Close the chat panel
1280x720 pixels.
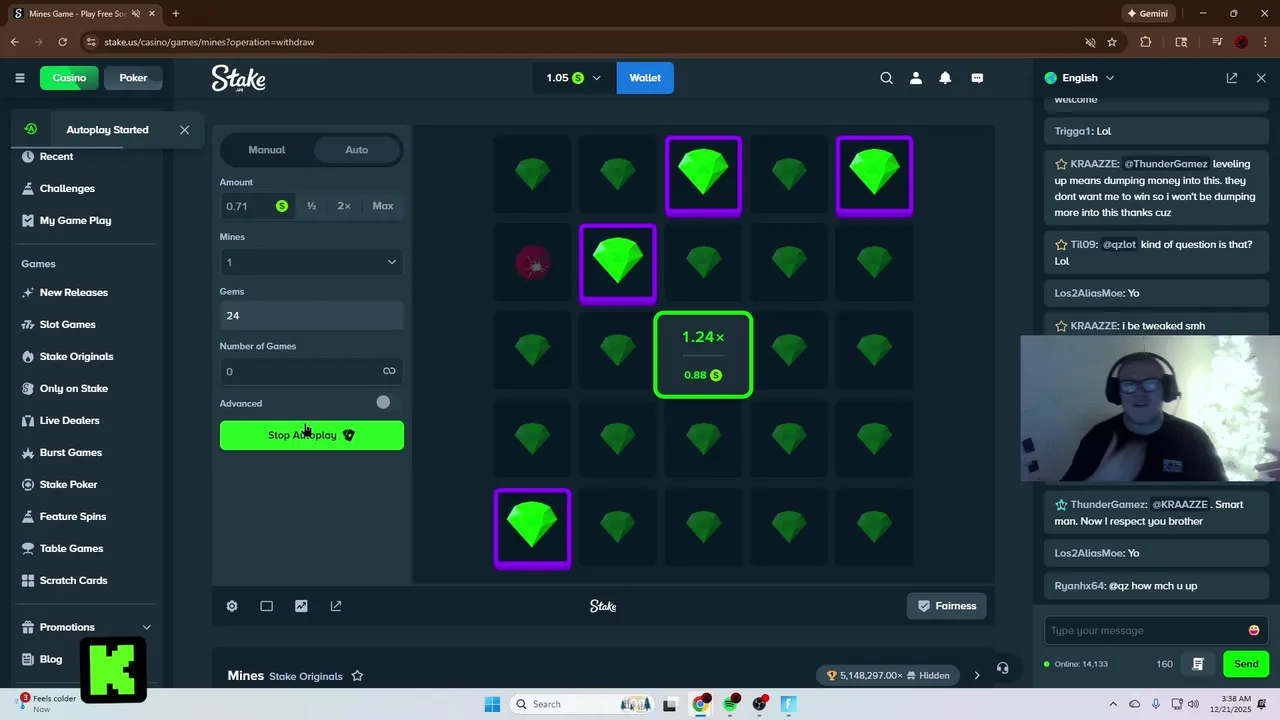pyautogui.click(x=1261, y=78)
